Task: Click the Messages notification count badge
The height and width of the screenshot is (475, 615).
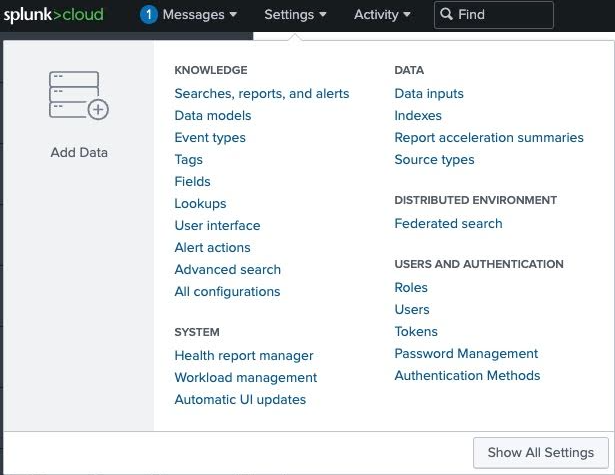Action: click(x=149, y=15)
